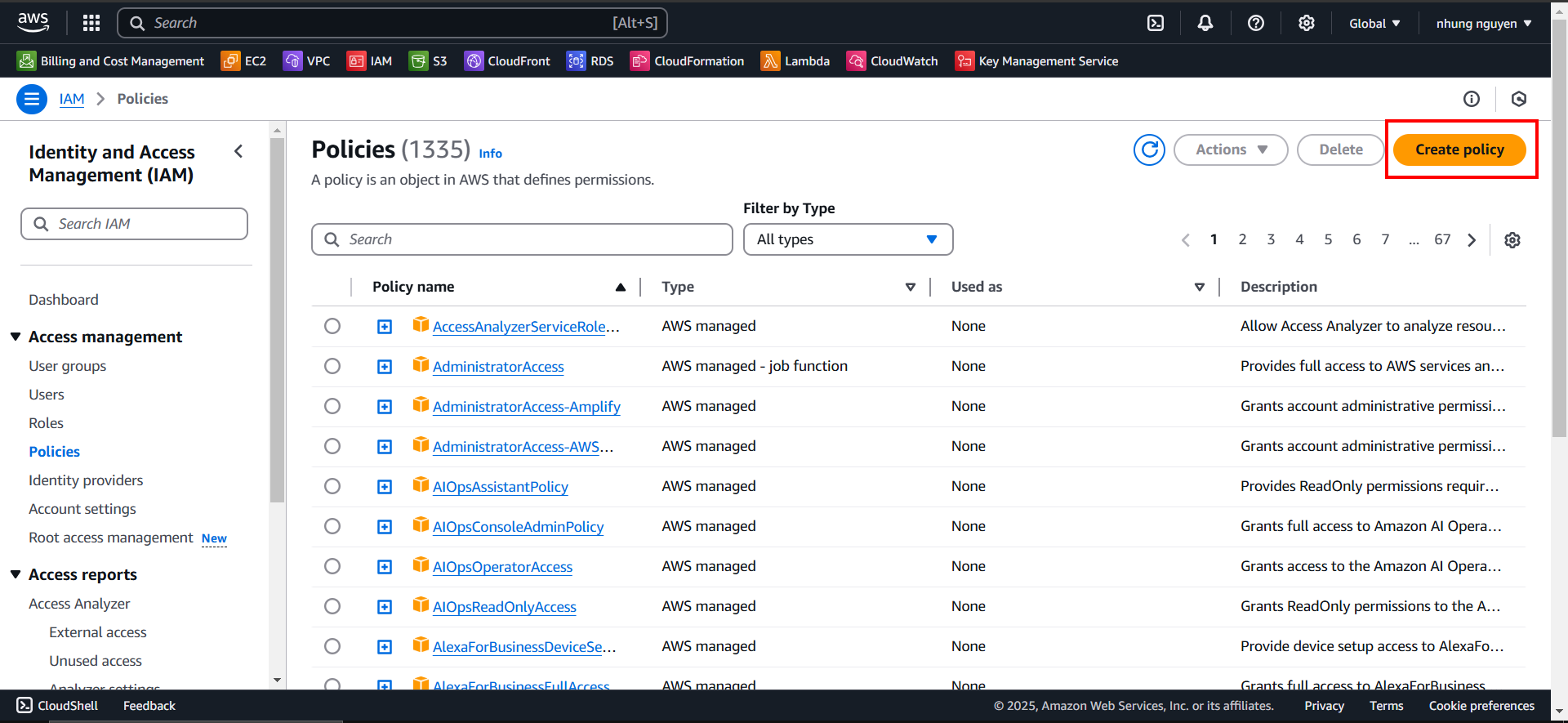Refresh the policies list
This screenshot has width=1568, height=723.
tap(1149, 150)
